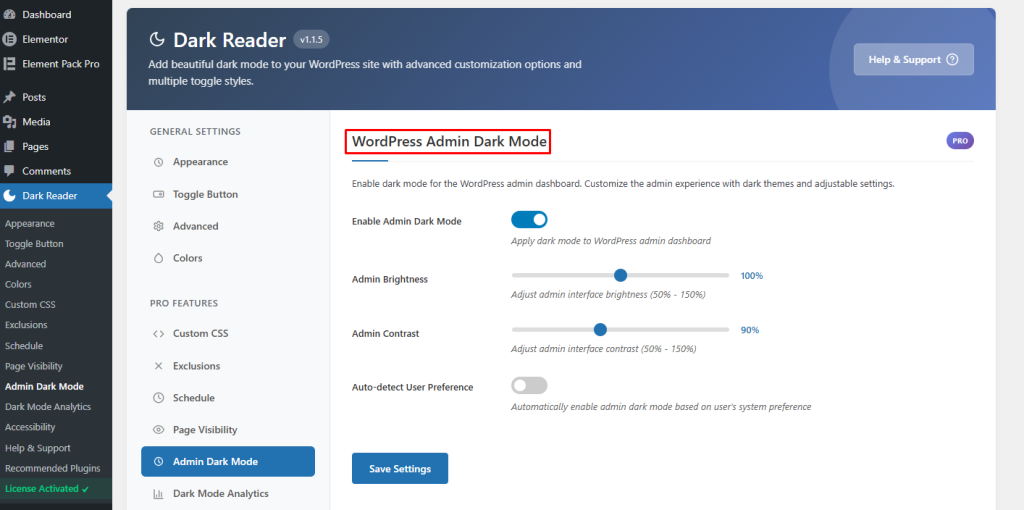Open Help & Support button
1024x510 pixels.
point(914,59)
